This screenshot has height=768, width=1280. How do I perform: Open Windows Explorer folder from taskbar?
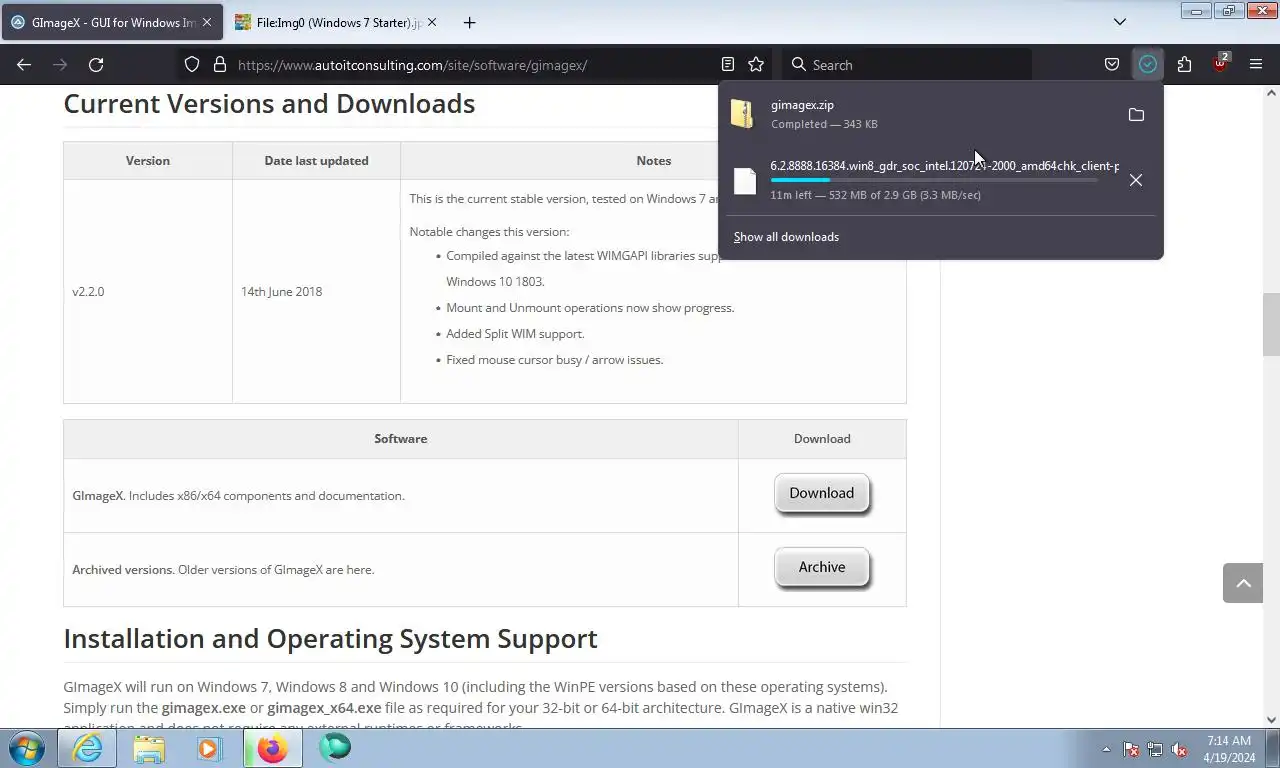(x=149, y=748)
